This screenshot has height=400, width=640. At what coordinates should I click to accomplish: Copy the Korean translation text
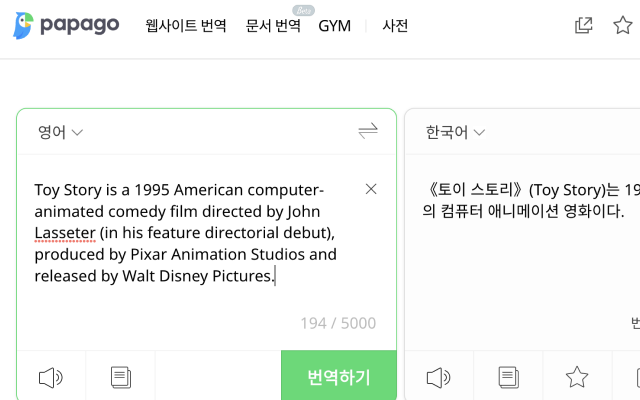[x=509, y=378]
